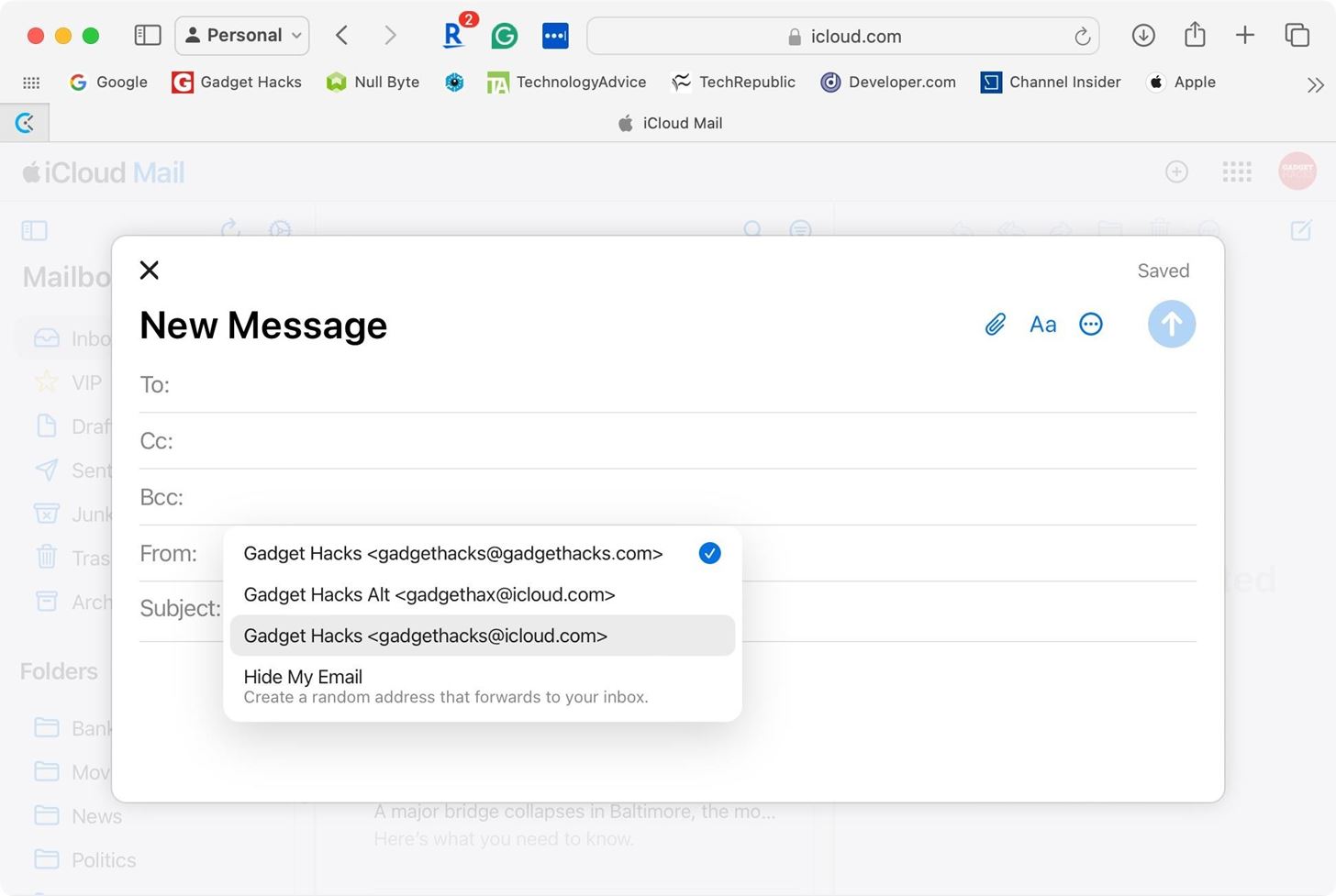Click the Safari share icon
This screenshot has width=1336, height=896.
click(1194, 36)
